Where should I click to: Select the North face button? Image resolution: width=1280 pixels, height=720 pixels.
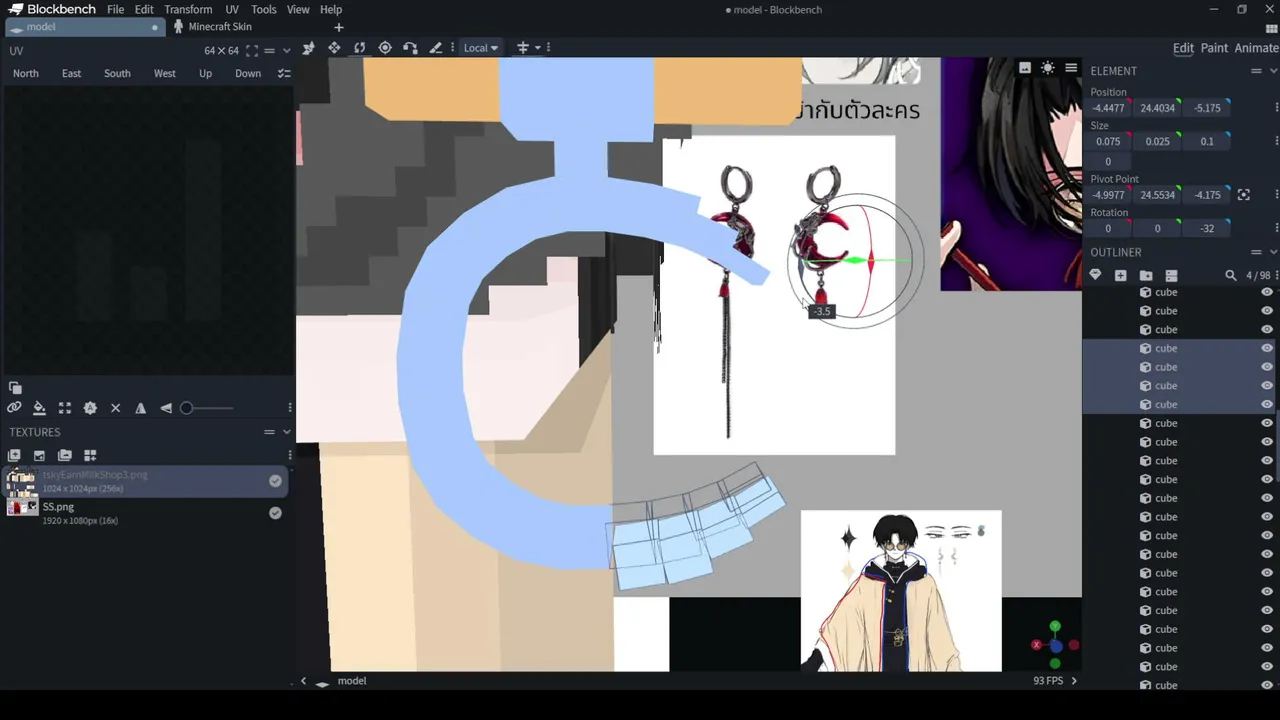click(26, 73)
